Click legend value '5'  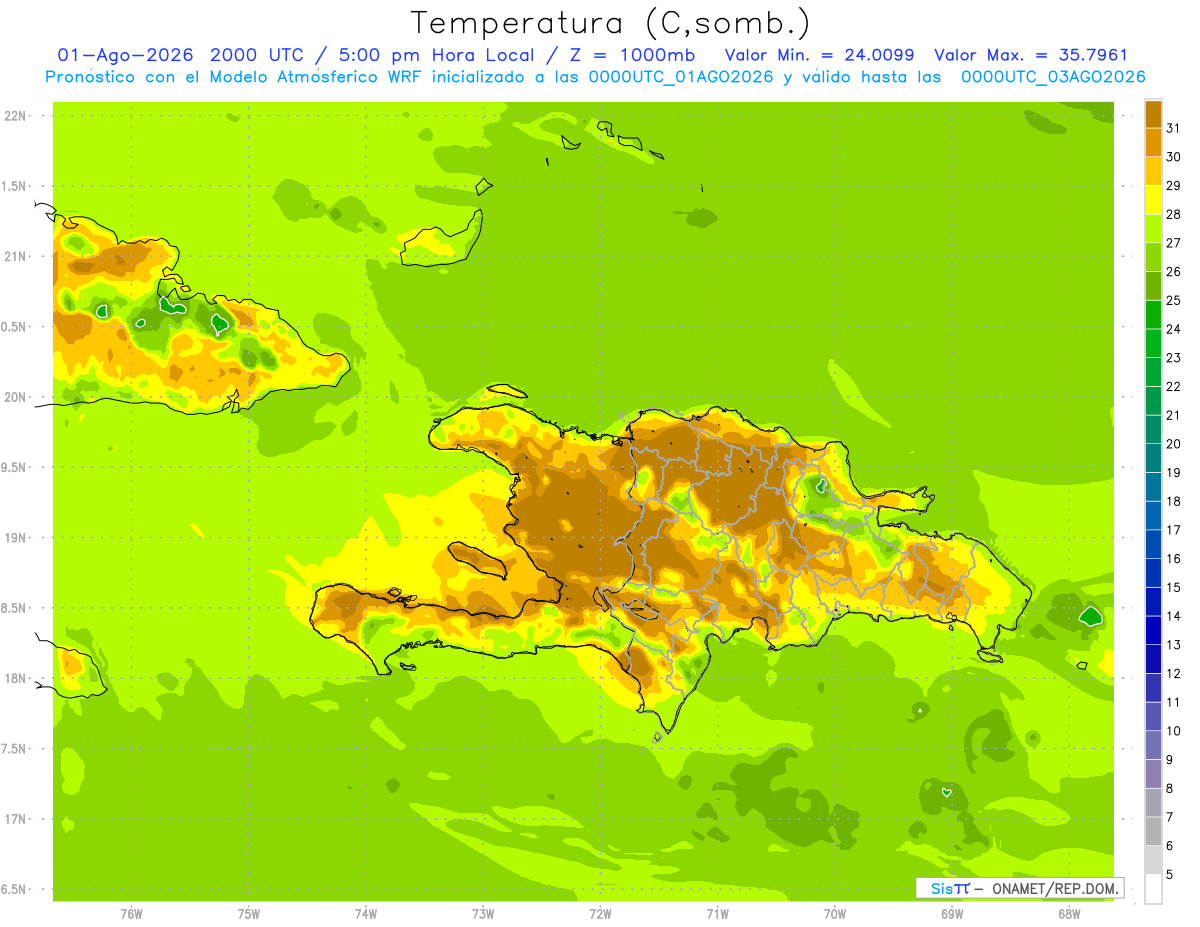(x=1170, y=874)
